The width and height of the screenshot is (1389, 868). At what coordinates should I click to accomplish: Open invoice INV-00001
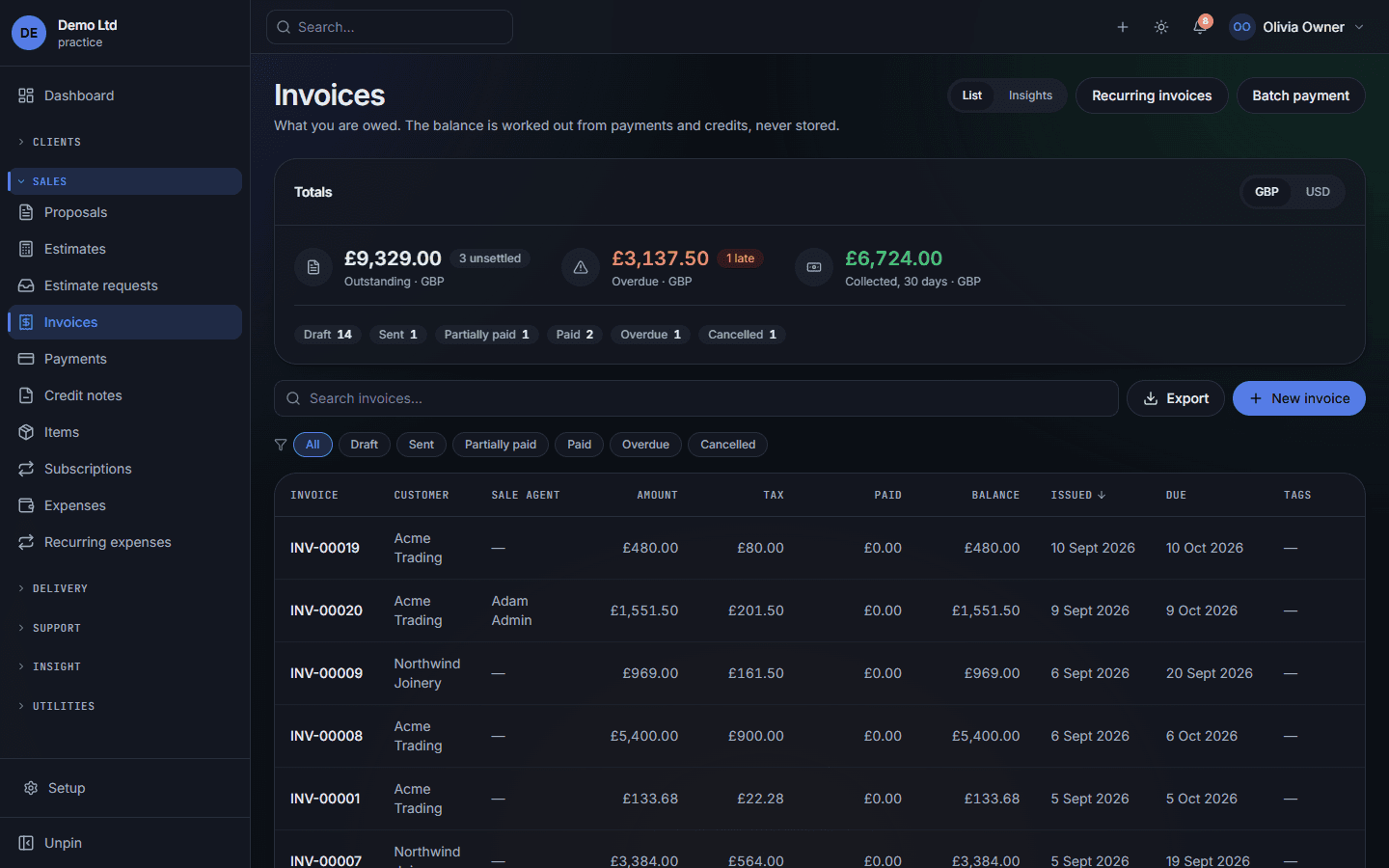coord(325,799)
